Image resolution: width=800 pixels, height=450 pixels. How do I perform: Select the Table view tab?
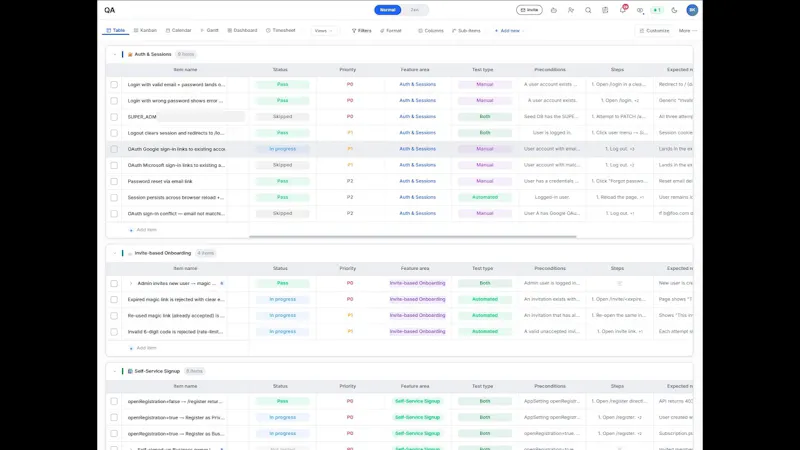pyautogui.click(x=116, y=31)
